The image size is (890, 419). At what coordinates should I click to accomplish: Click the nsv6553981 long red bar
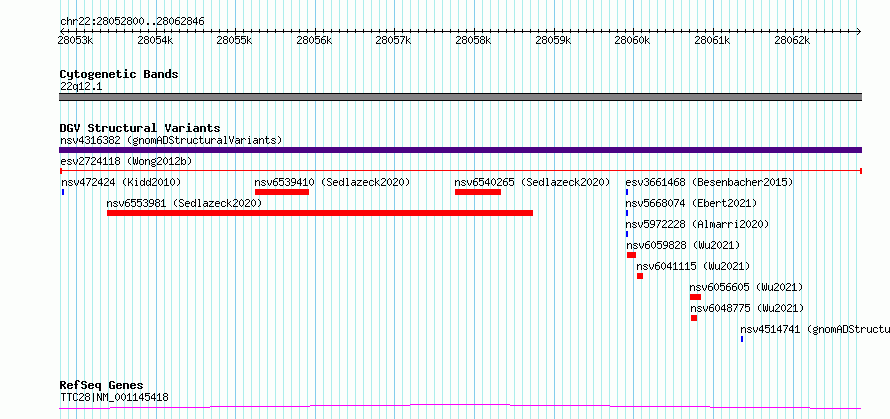click(x=320, y=213)
